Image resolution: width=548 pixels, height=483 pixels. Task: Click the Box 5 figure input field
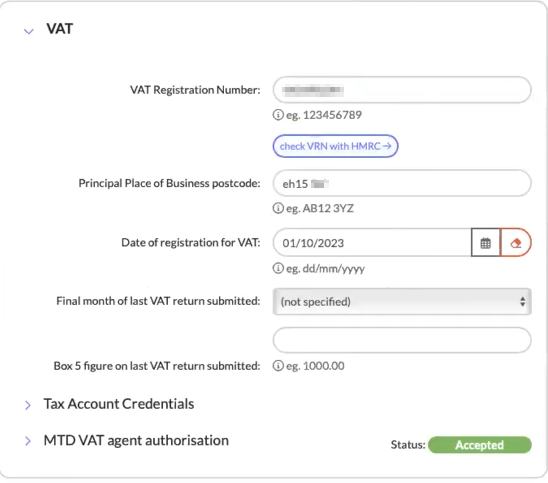tap(402, 340)
